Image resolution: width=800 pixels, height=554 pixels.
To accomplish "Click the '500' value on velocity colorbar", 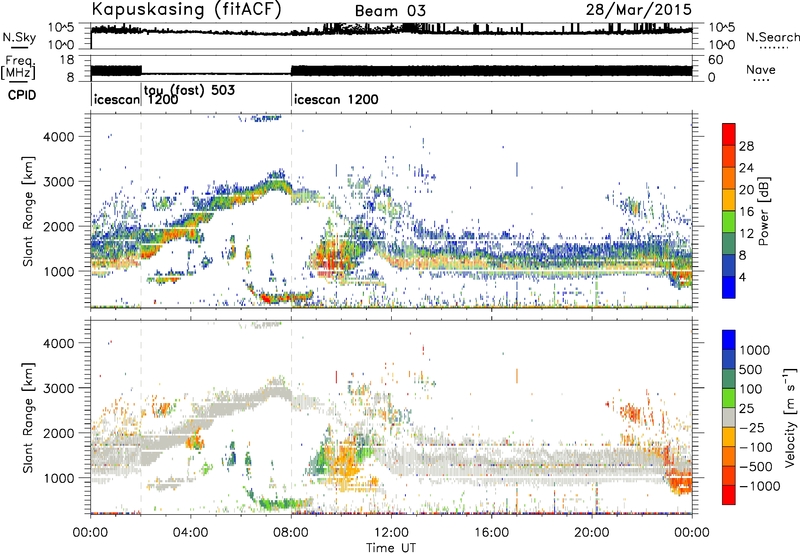I will (x=751, y=370).
